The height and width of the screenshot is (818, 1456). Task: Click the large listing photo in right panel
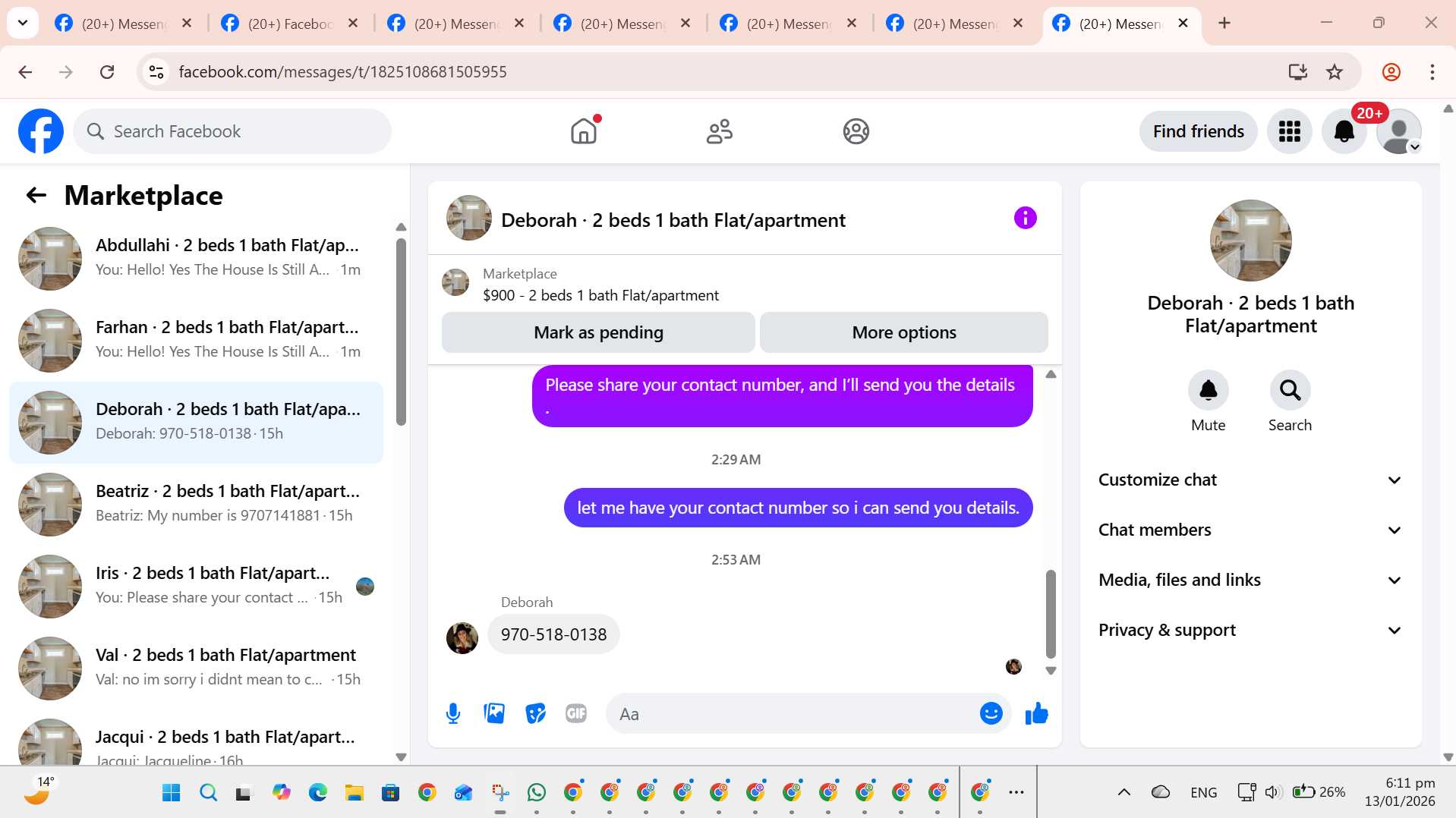1250,241
